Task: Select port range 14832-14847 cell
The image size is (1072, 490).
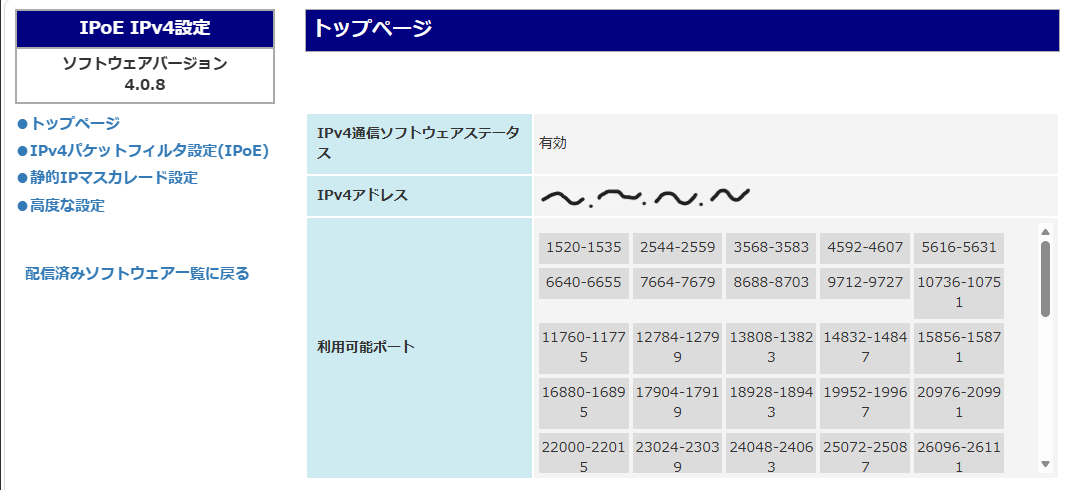Action: [865, 348]
